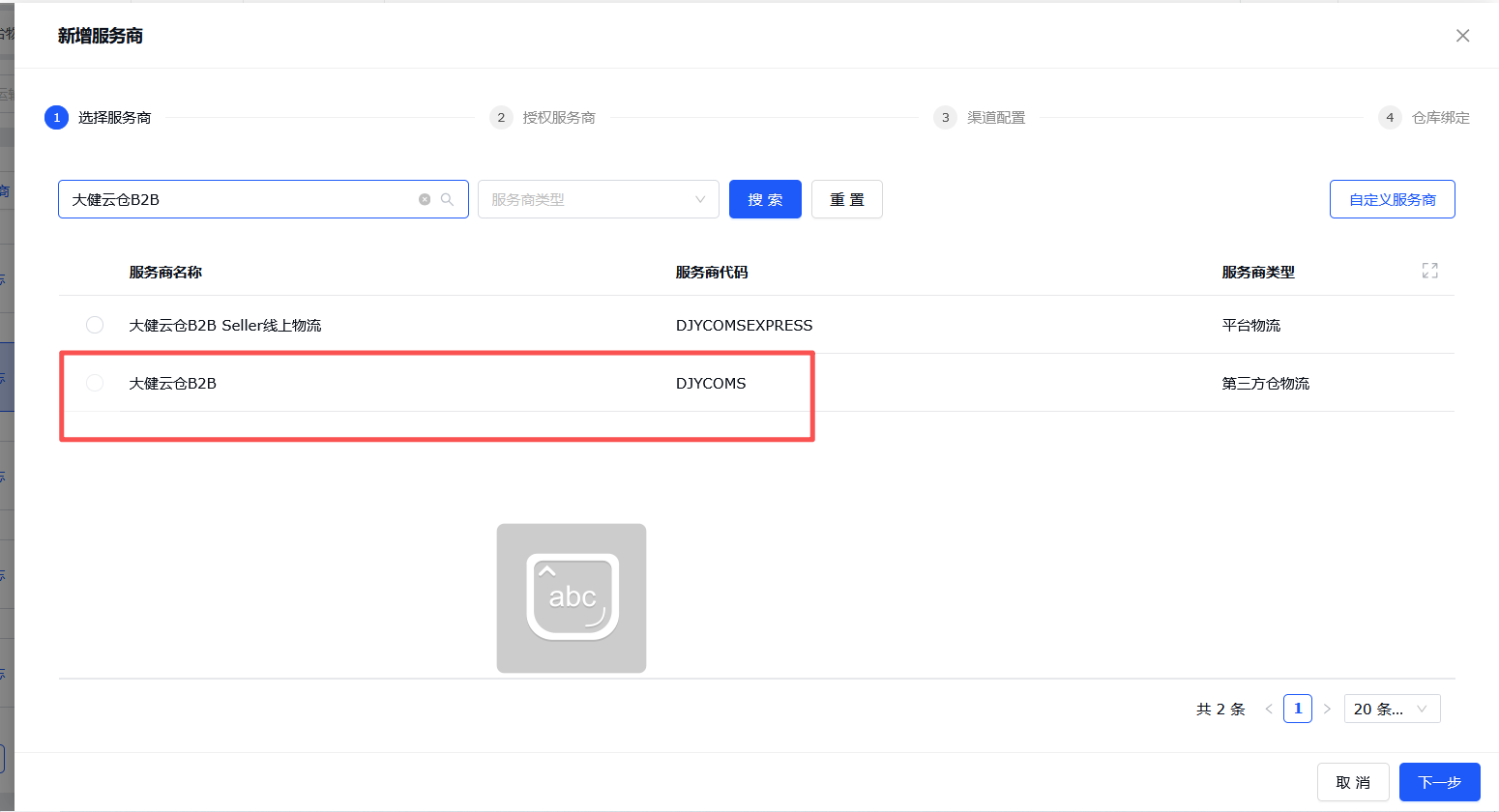Click 下一步 to proceed
This screenshot has width=1499, height=812.
click(x=1439, y=782)
